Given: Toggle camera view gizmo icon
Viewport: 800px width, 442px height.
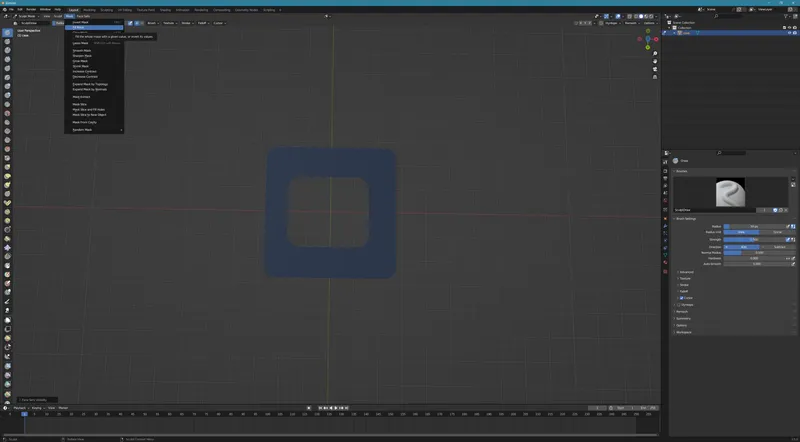Looking at the screenshot, I should [x=655, y=69].
